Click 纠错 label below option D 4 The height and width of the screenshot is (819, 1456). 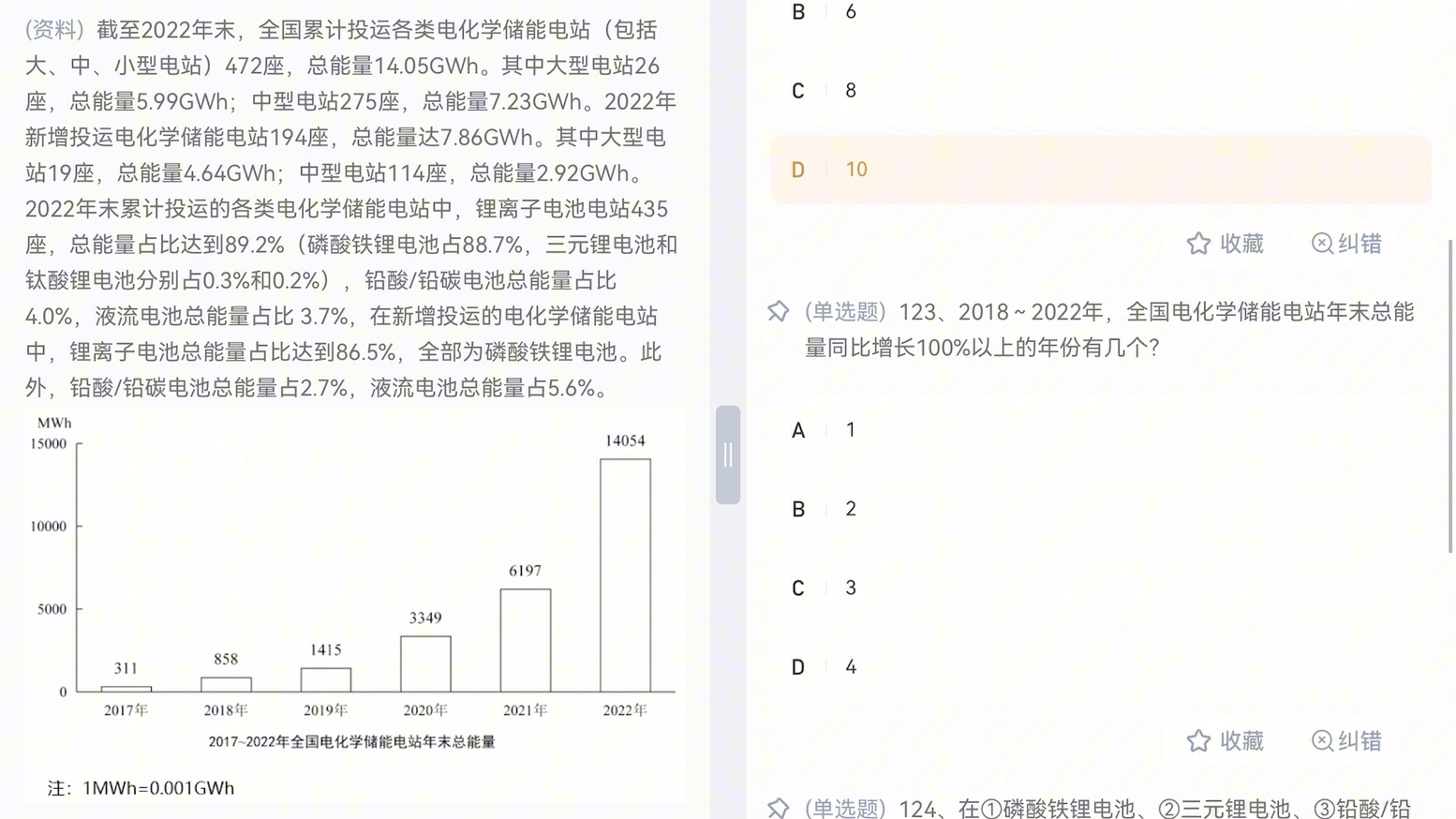1360,741
